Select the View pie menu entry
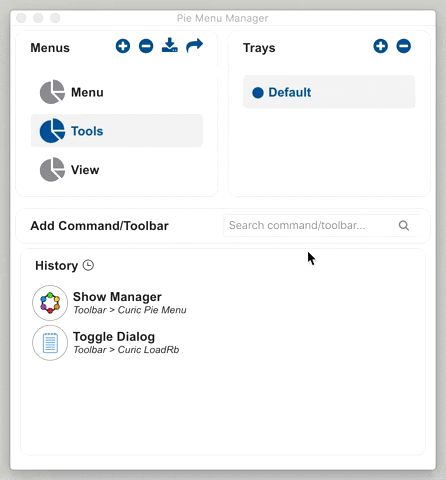The height and width of the screenshot is (480, 446). pyautogui.click(x=117, y=170)
